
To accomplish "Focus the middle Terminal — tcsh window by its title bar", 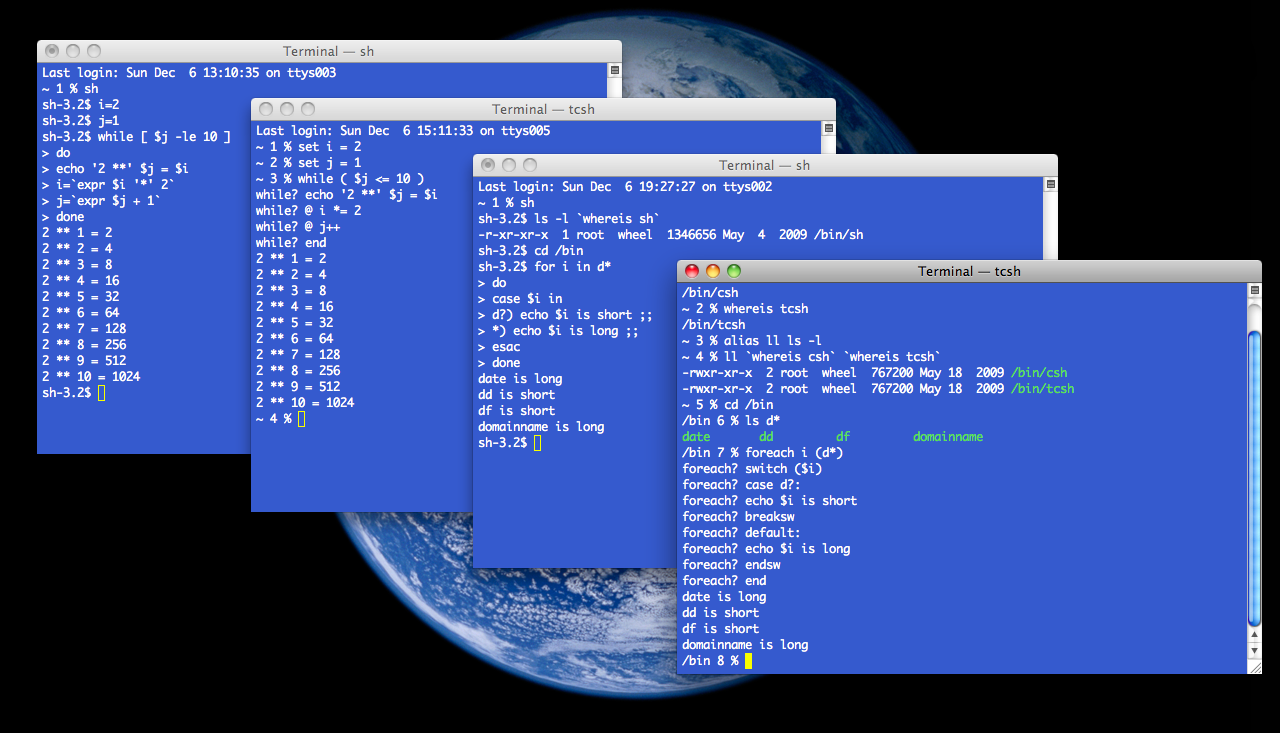I will click(543, 109).
